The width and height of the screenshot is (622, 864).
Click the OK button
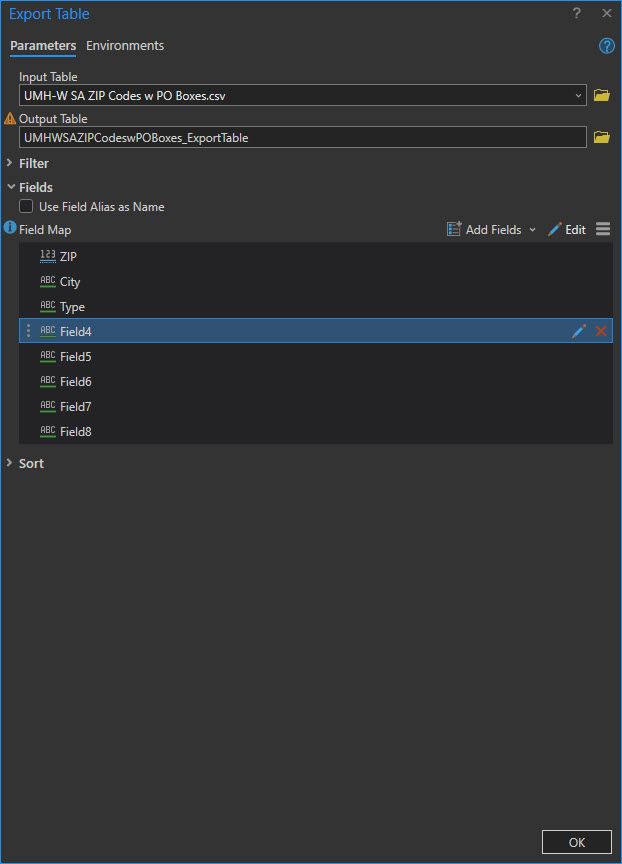576,842
